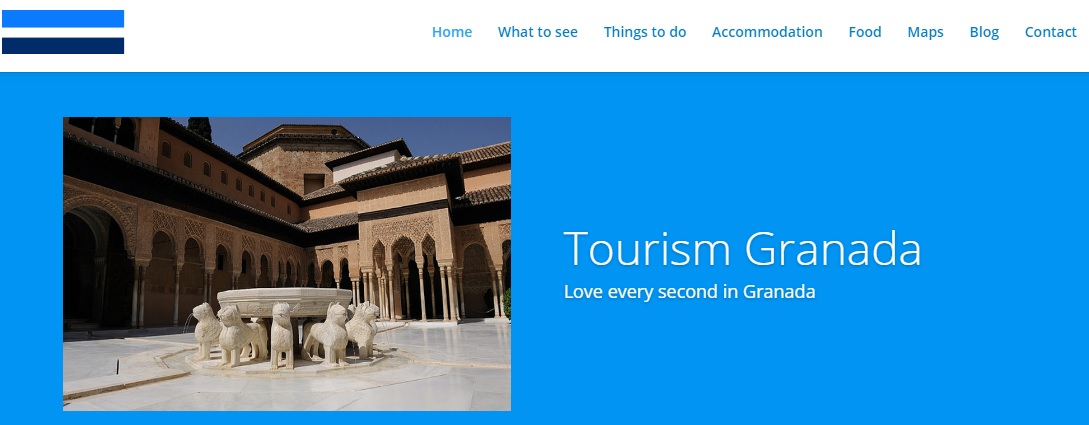The width and height of the screenshot is (1089, 425).
Task: Click the empty blue banner area below the tagline
Action: (x=799, y=361)
